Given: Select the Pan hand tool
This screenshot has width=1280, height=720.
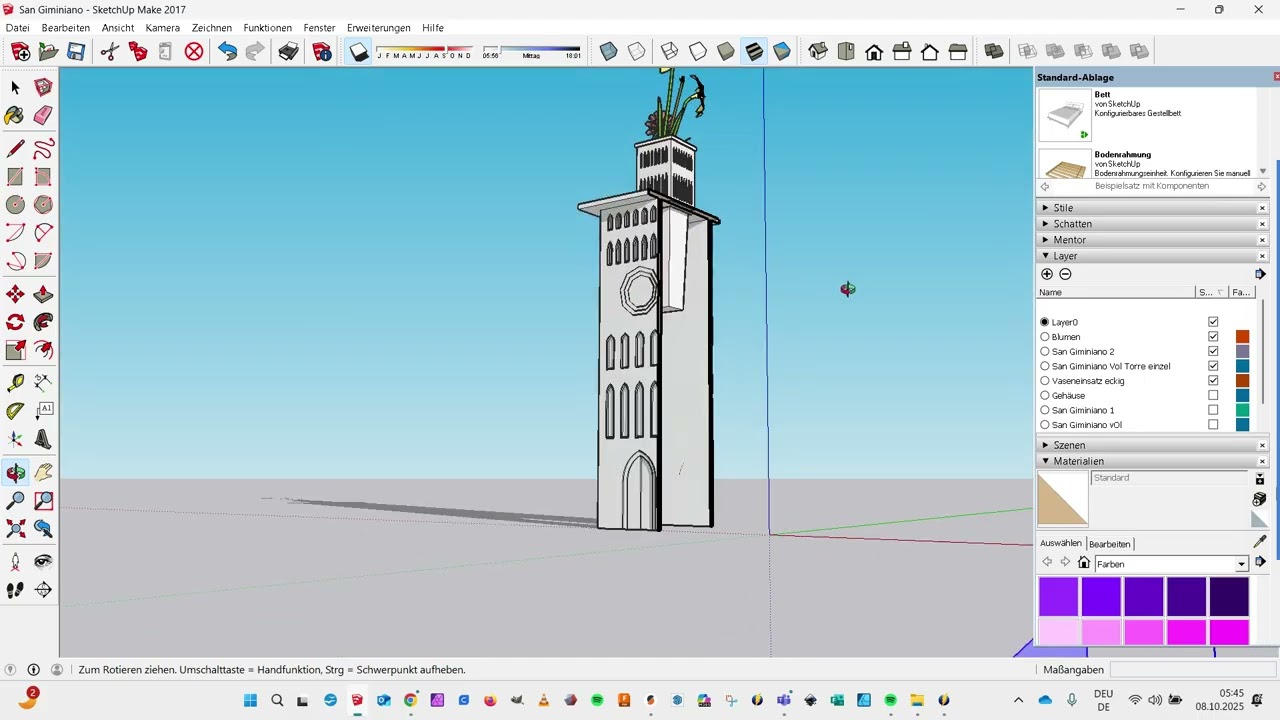Looking at the screenshot, I should (x=43, y=472).
